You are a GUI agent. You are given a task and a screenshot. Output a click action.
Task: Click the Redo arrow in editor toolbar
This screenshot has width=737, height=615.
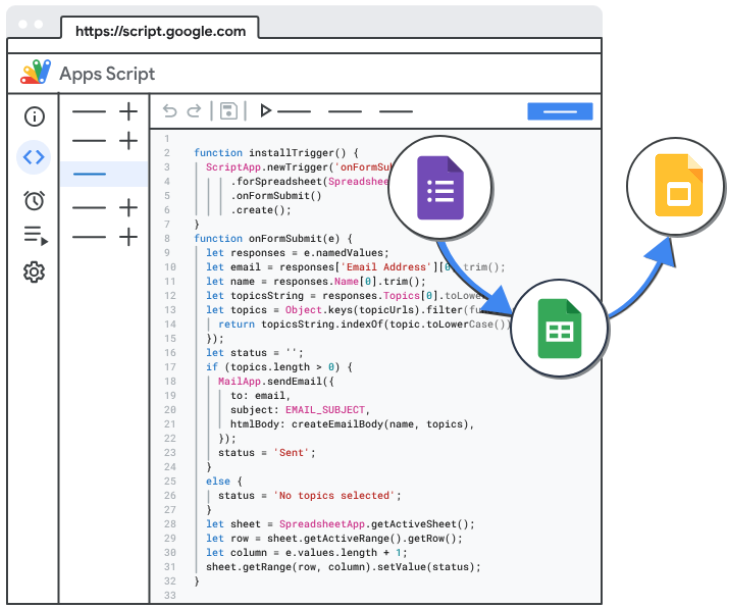click(x=194, y=111)
